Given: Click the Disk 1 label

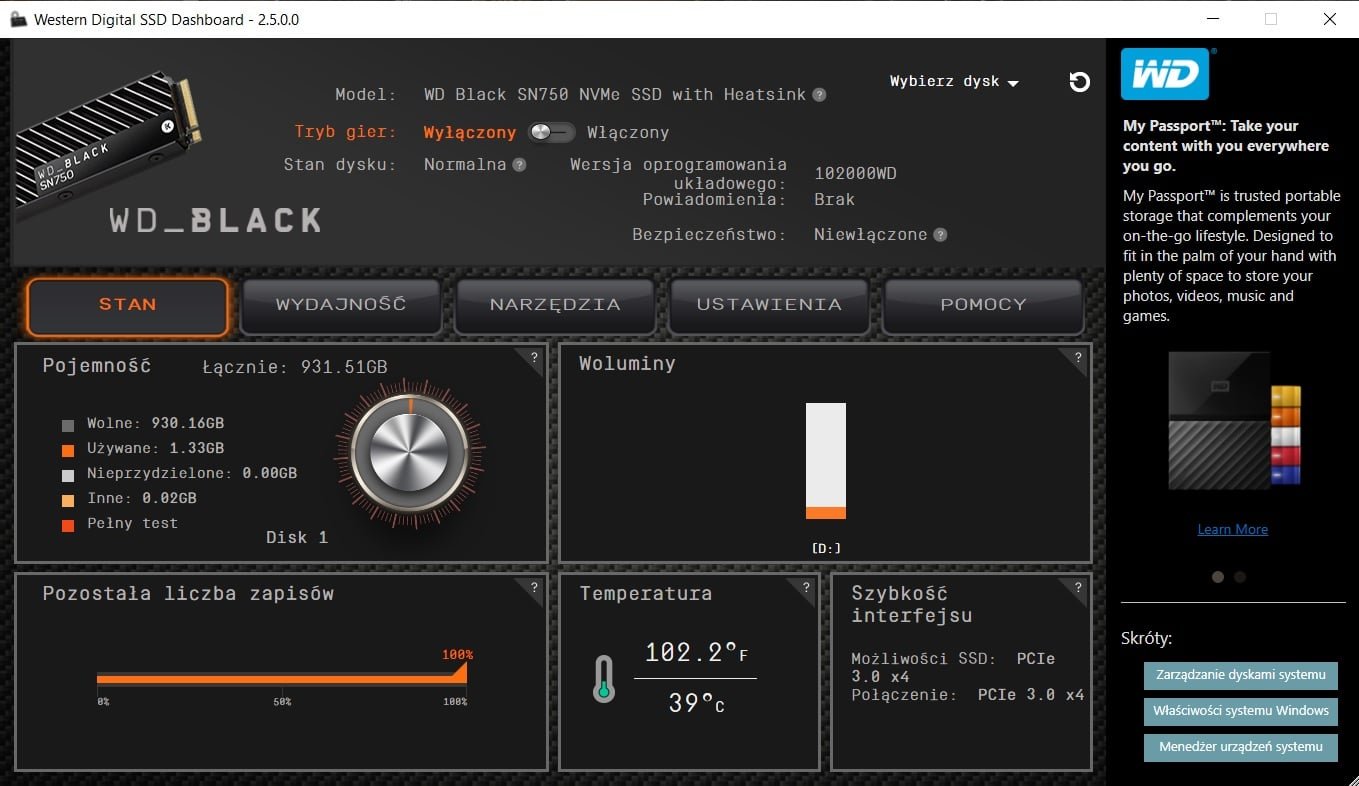Looking at the screenshot, I should (297, 538).
